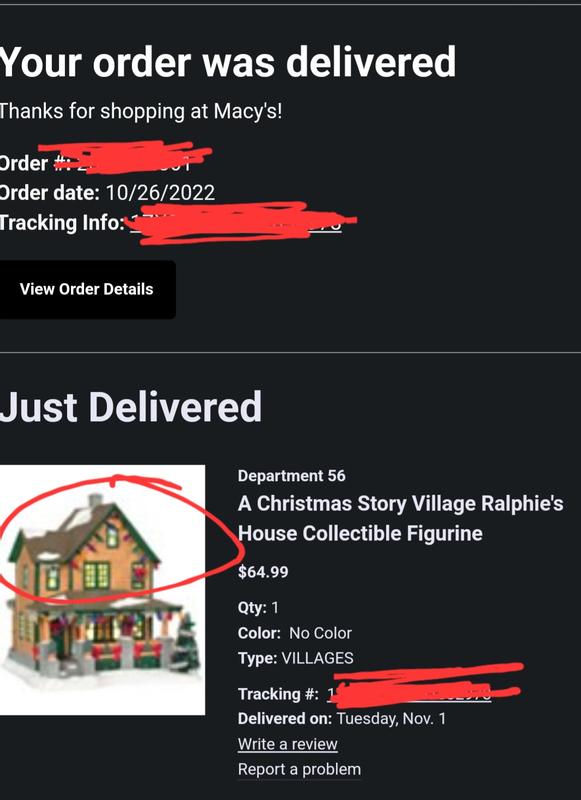This screenshot has height=800, width=581.
Task: Select the Department 56 brand label
Action: pos(291,476)
